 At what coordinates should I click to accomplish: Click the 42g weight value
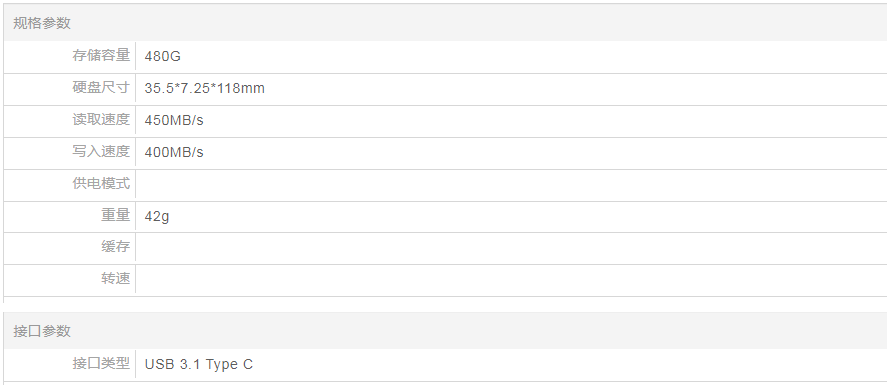click(157, 217)
